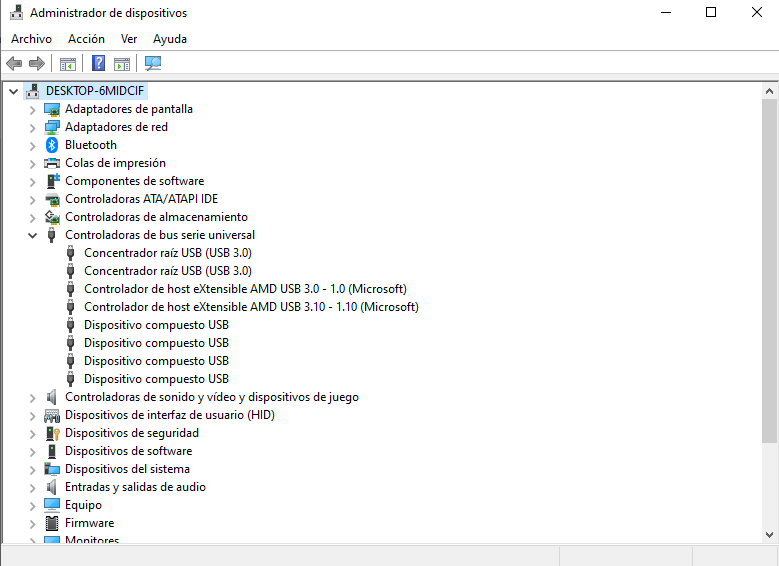Click the Controladoras de almacenamiento icon
This screenshot has height=566, width=779.
[x=52, y=217]
